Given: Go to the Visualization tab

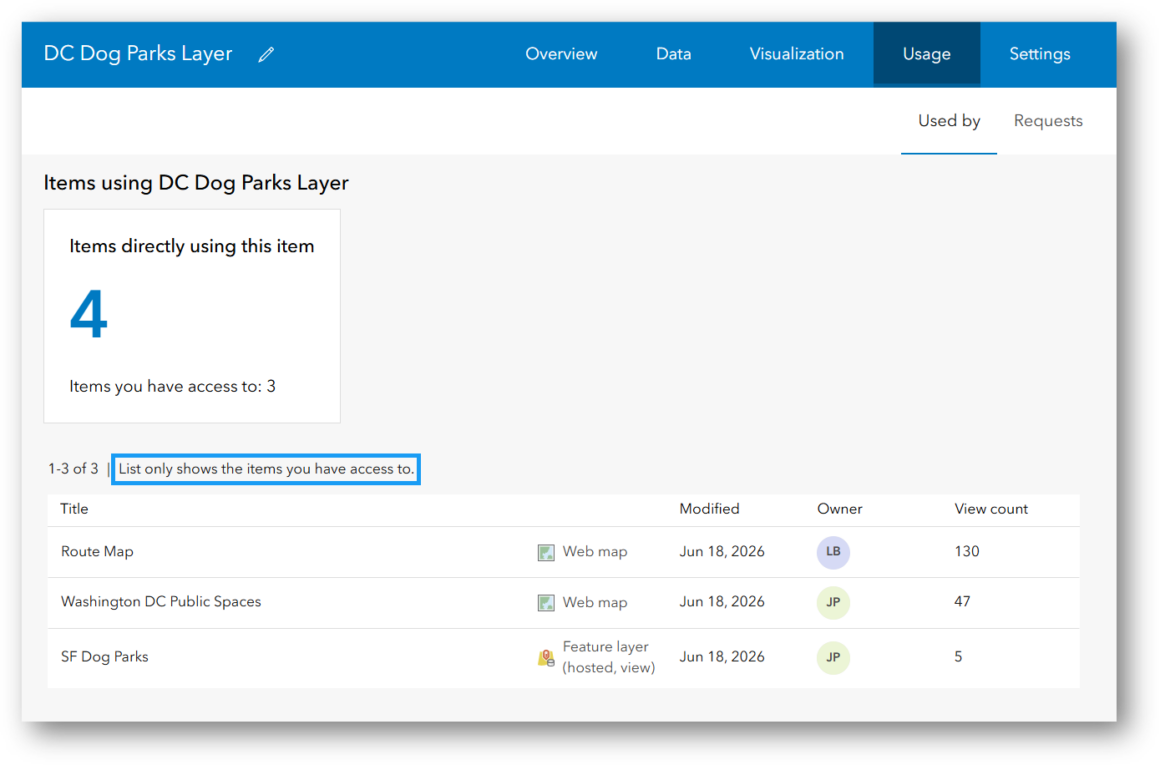Looking at the screenshot, I should coord(796,54).
